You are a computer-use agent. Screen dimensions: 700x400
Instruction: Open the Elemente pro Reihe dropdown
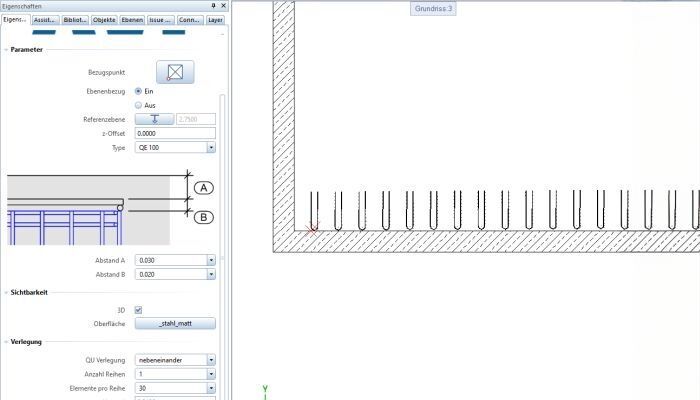[x=211, y=388]
